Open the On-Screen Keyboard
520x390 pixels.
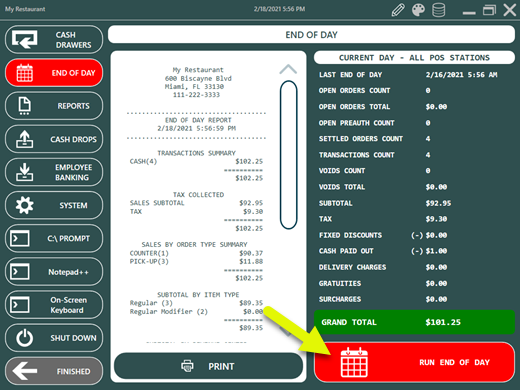click(54, 305)
